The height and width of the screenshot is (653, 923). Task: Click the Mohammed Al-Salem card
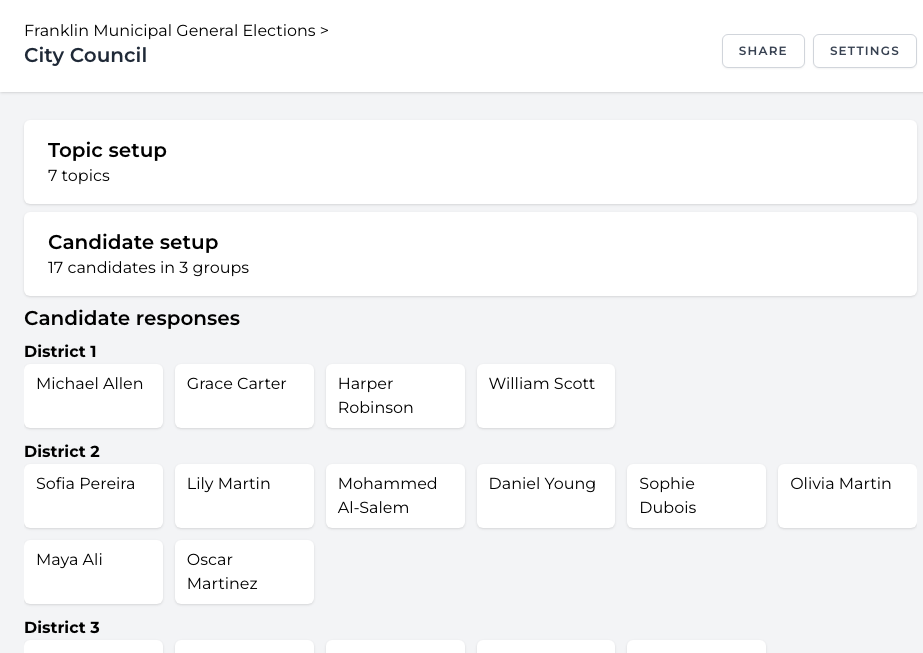(x=395, y=496)
